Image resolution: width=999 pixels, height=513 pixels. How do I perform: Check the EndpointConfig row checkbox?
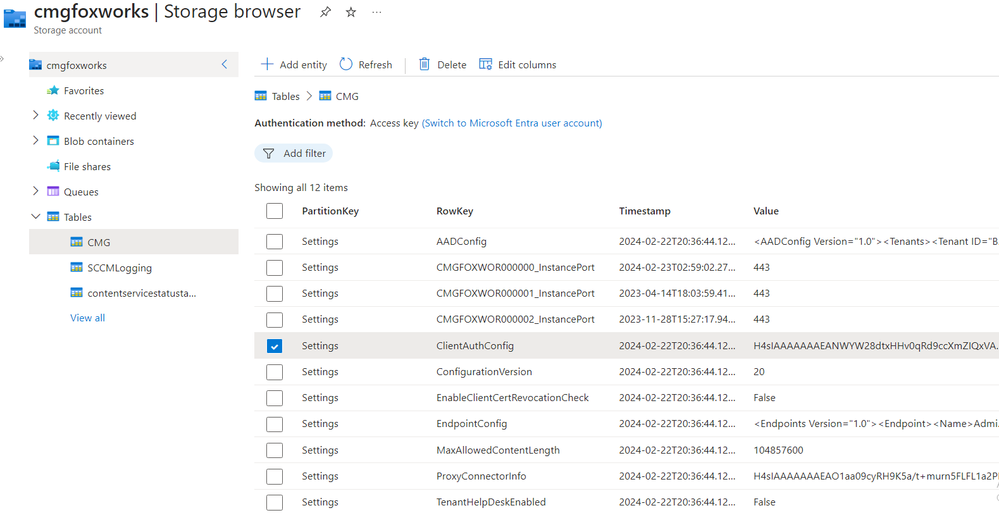pyautogui.click(x=275, y=424)
